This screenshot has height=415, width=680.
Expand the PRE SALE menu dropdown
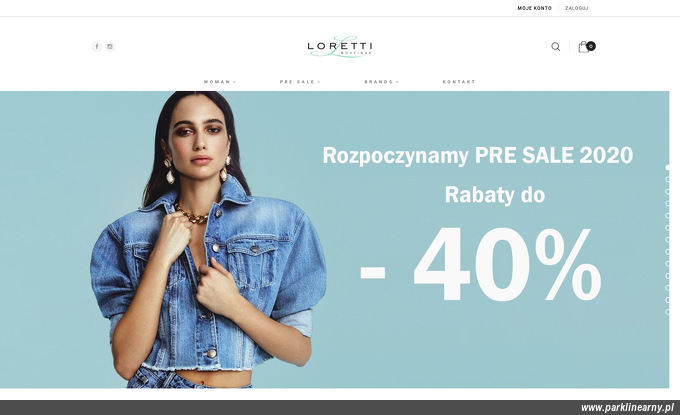pos(300,82)
